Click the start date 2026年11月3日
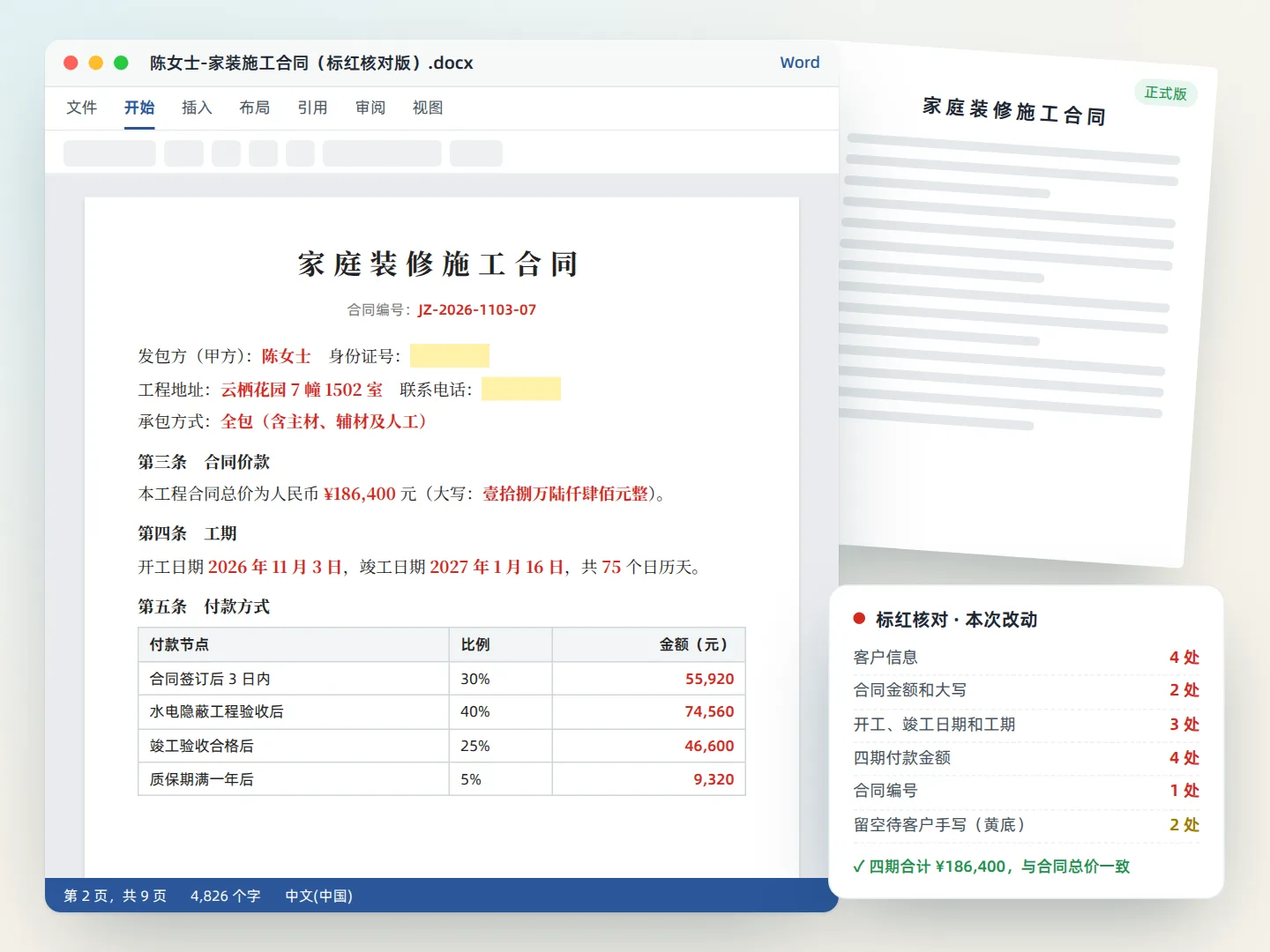 [275, 567]
